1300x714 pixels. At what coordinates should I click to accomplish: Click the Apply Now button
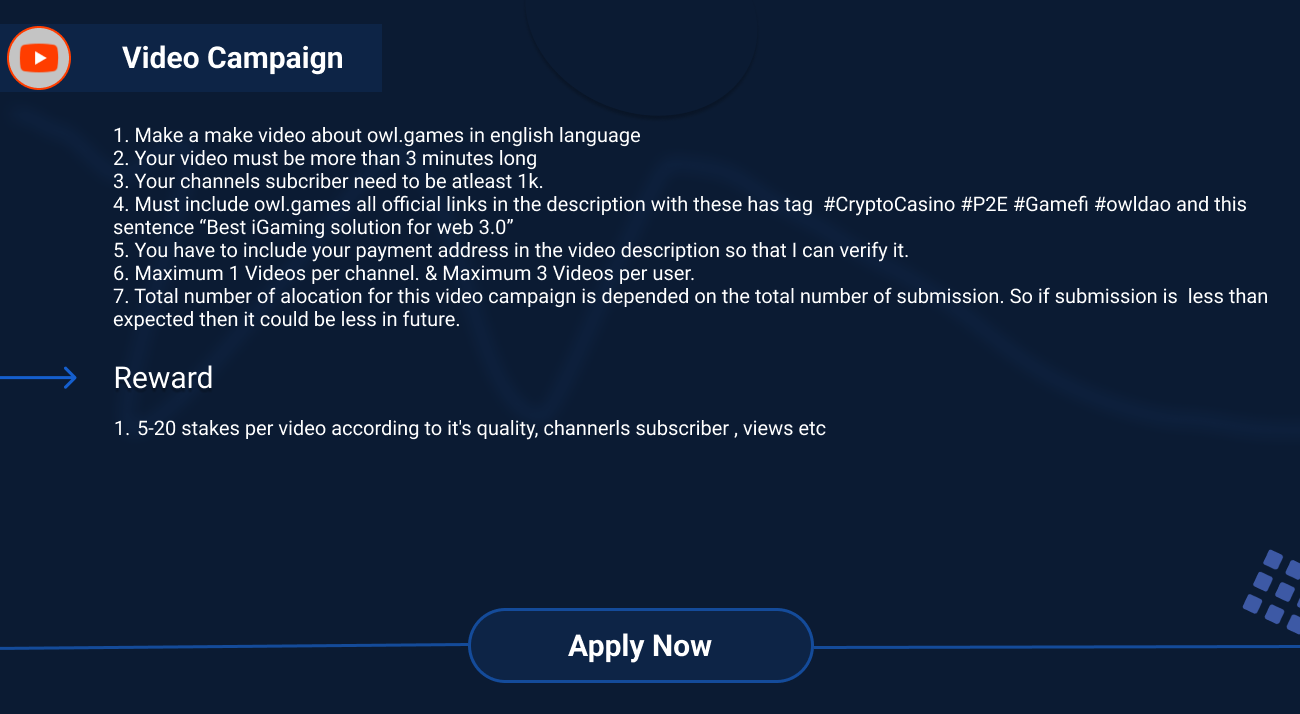[640, 646]
